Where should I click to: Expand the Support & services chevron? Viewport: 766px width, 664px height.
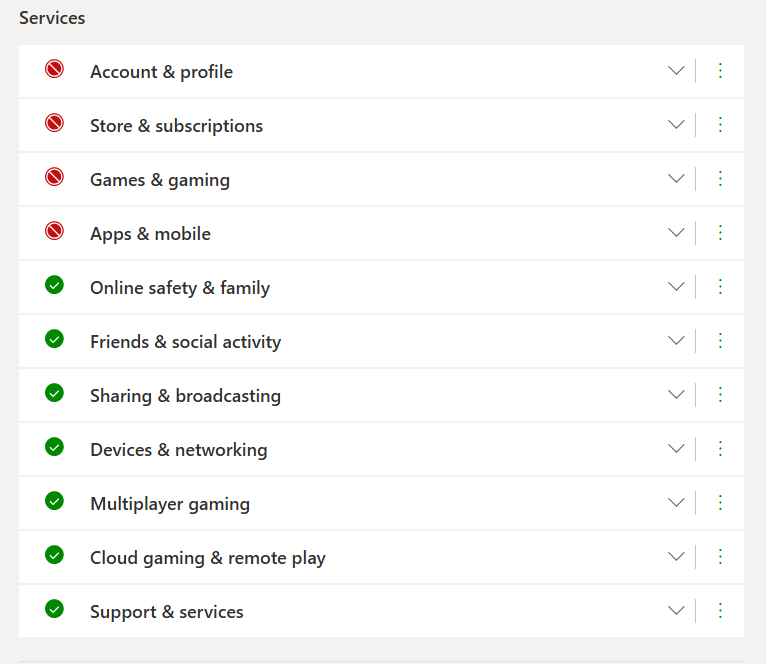click(676, 611)
